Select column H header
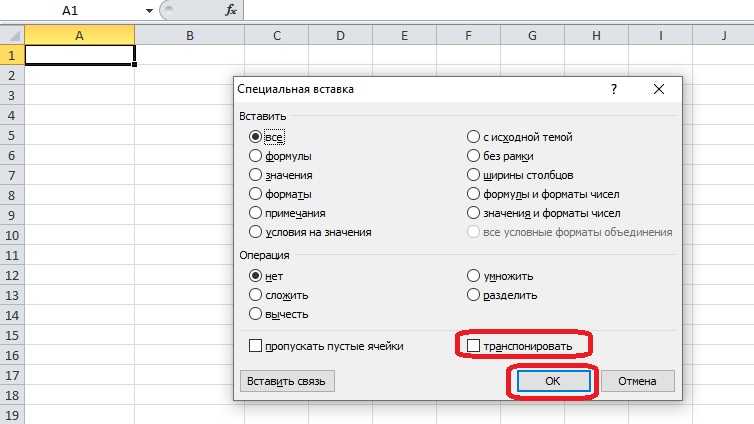This screenshot has height=424, width=754. point(596,36)
